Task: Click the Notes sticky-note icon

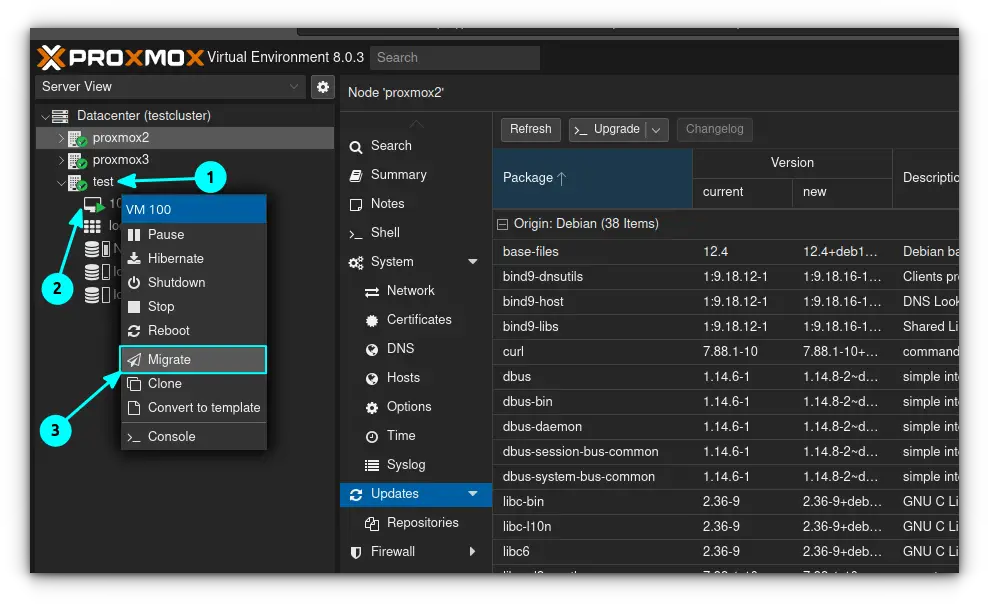Action: [x=356, y=204]
